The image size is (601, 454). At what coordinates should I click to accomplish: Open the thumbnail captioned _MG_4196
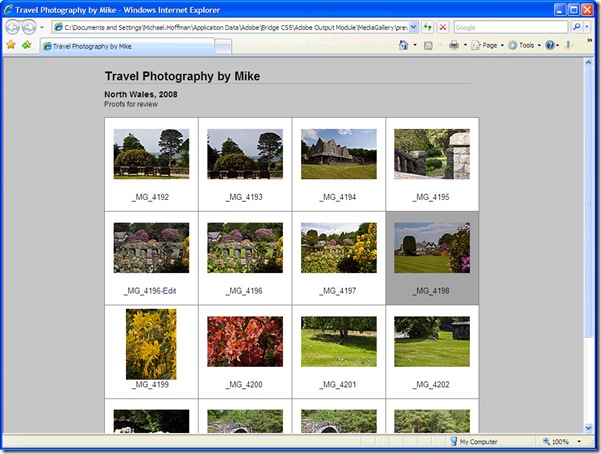click(245, 248)
